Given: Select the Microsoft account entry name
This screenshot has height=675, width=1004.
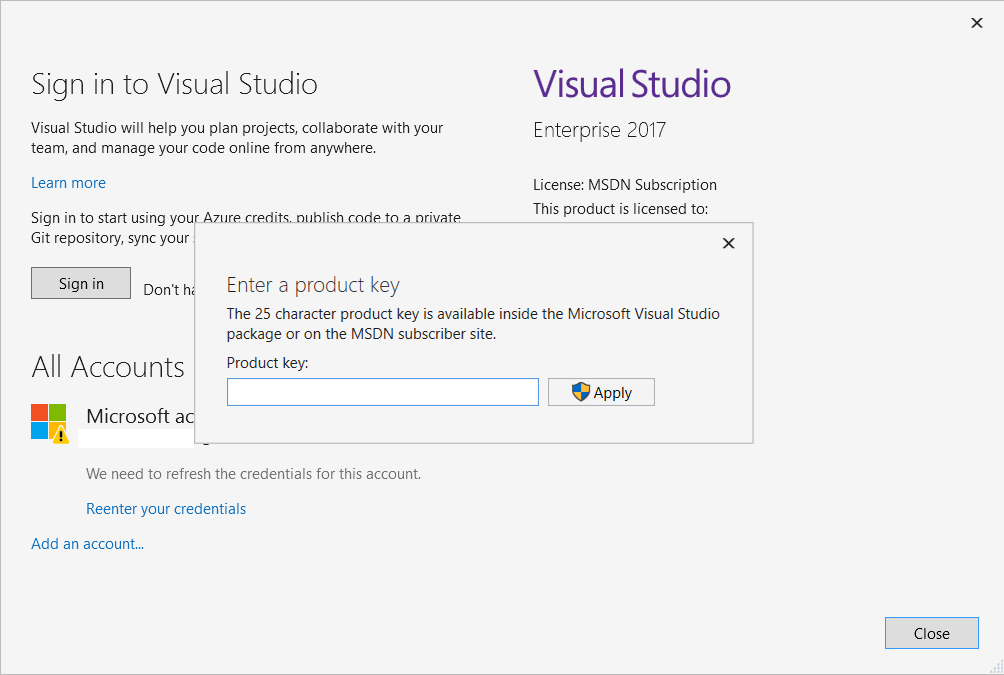Looking at the screenshot, I should click(140, 416).
